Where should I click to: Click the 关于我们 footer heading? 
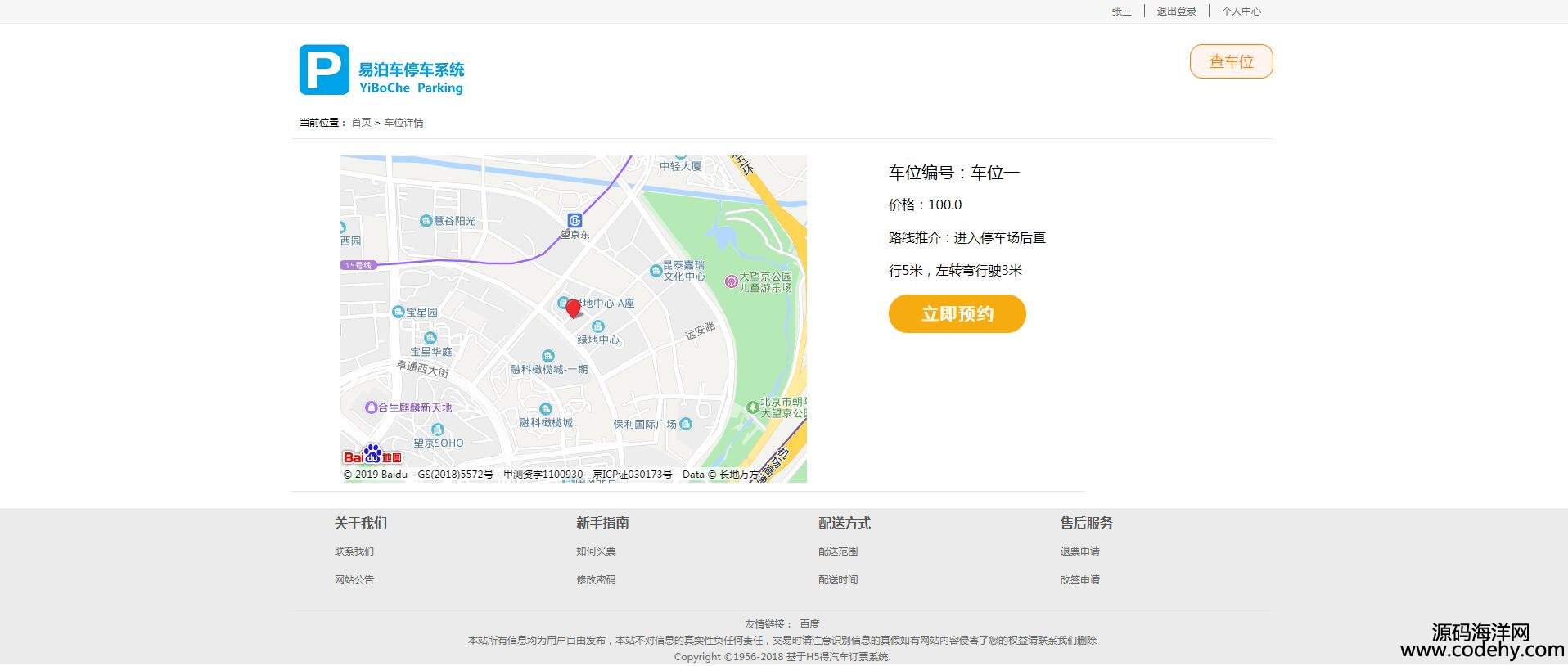click(x=361, y=523)
